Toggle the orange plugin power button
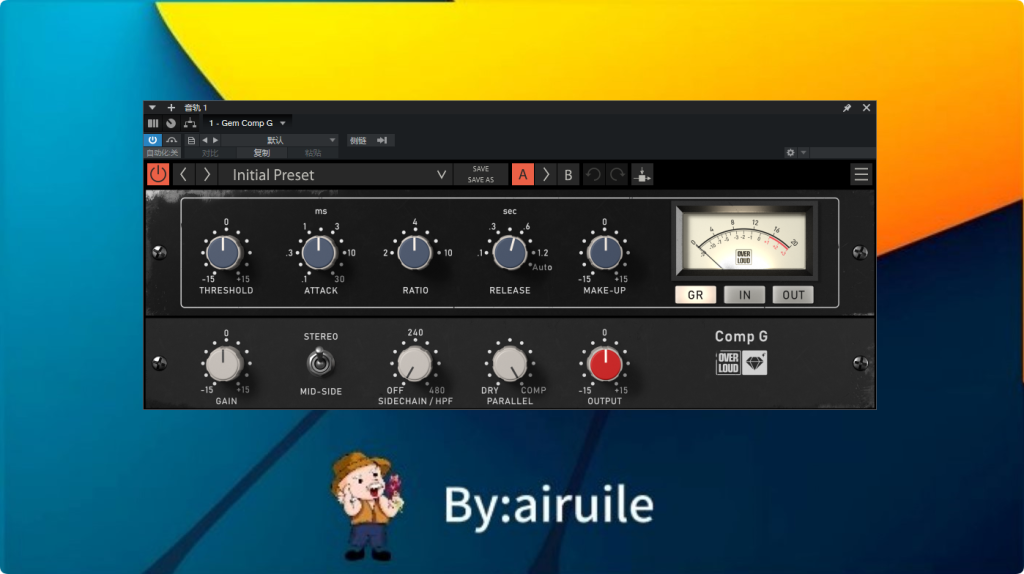The height and width of the screenshot is (574, 1024). 157,174
